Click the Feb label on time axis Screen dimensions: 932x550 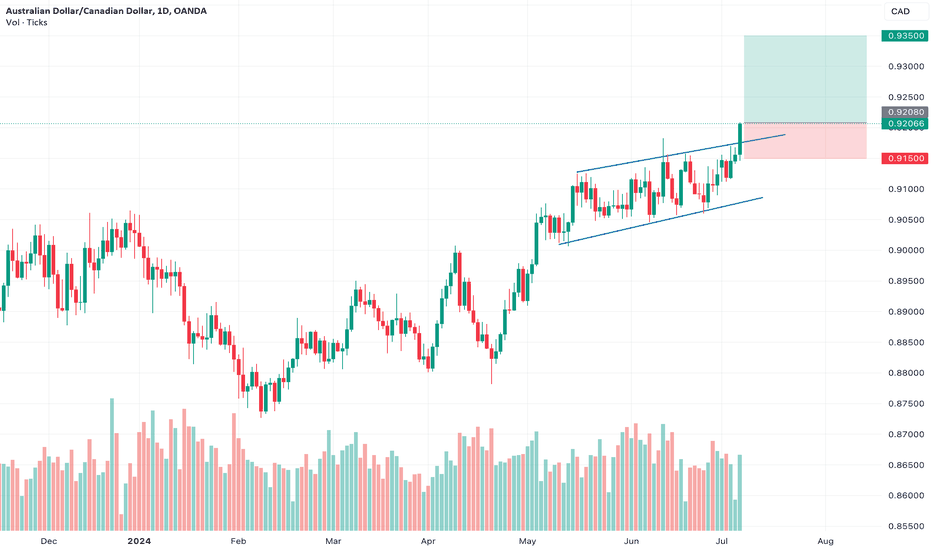(x=238, y=540)
